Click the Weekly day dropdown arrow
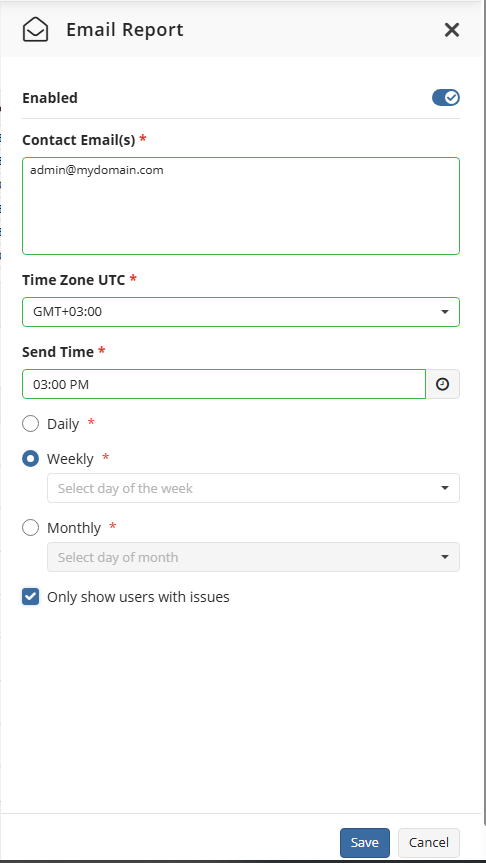 [x=445, y=488]
